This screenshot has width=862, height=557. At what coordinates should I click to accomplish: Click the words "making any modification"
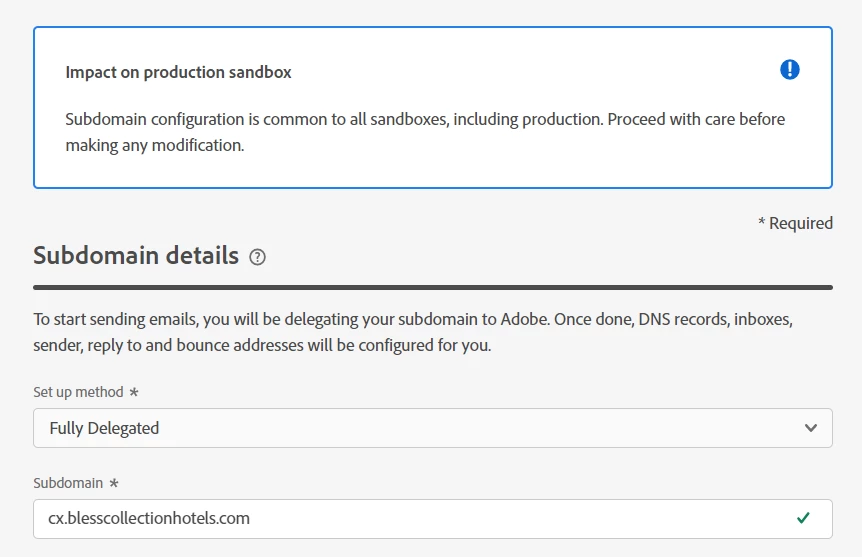pyautogui.click(x=155, y=145)
